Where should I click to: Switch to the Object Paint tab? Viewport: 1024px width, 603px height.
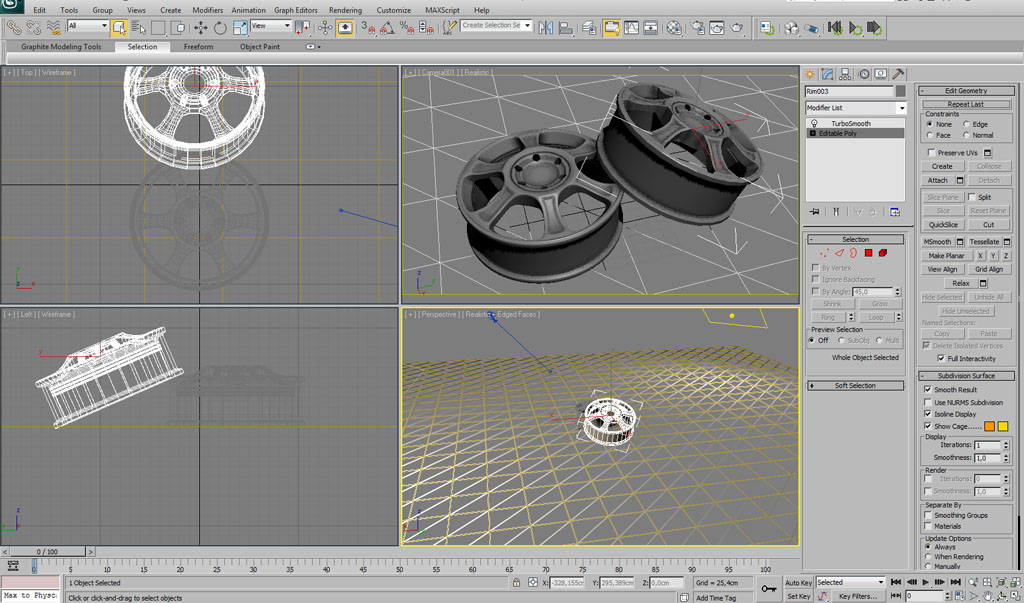[260, 46]
